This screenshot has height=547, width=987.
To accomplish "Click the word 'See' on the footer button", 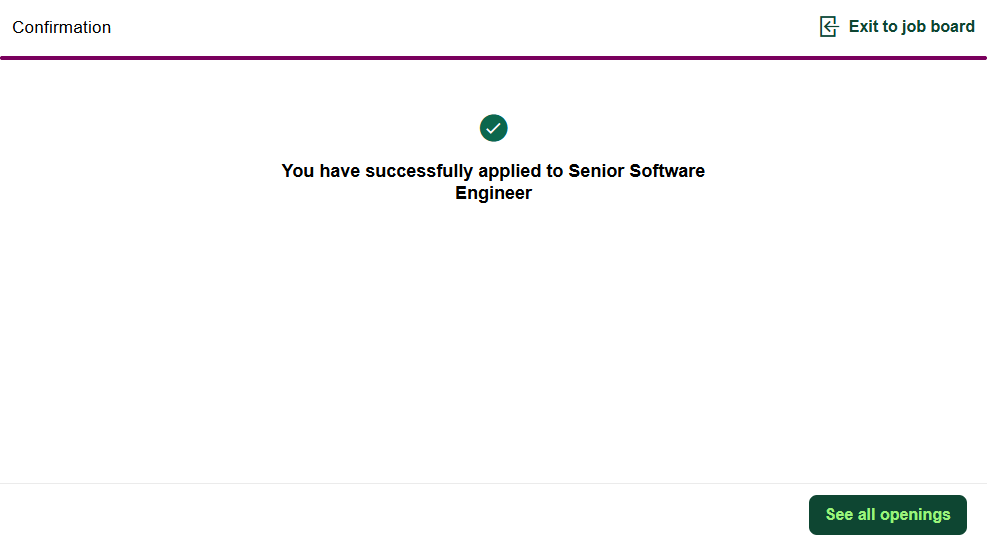I will click(x=839, y=515).
